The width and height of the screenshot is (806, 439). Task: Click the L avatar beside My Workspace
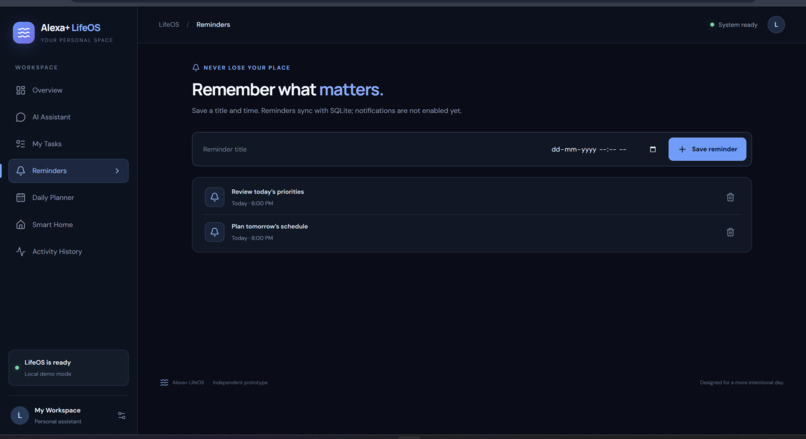[x=20, y=415]
